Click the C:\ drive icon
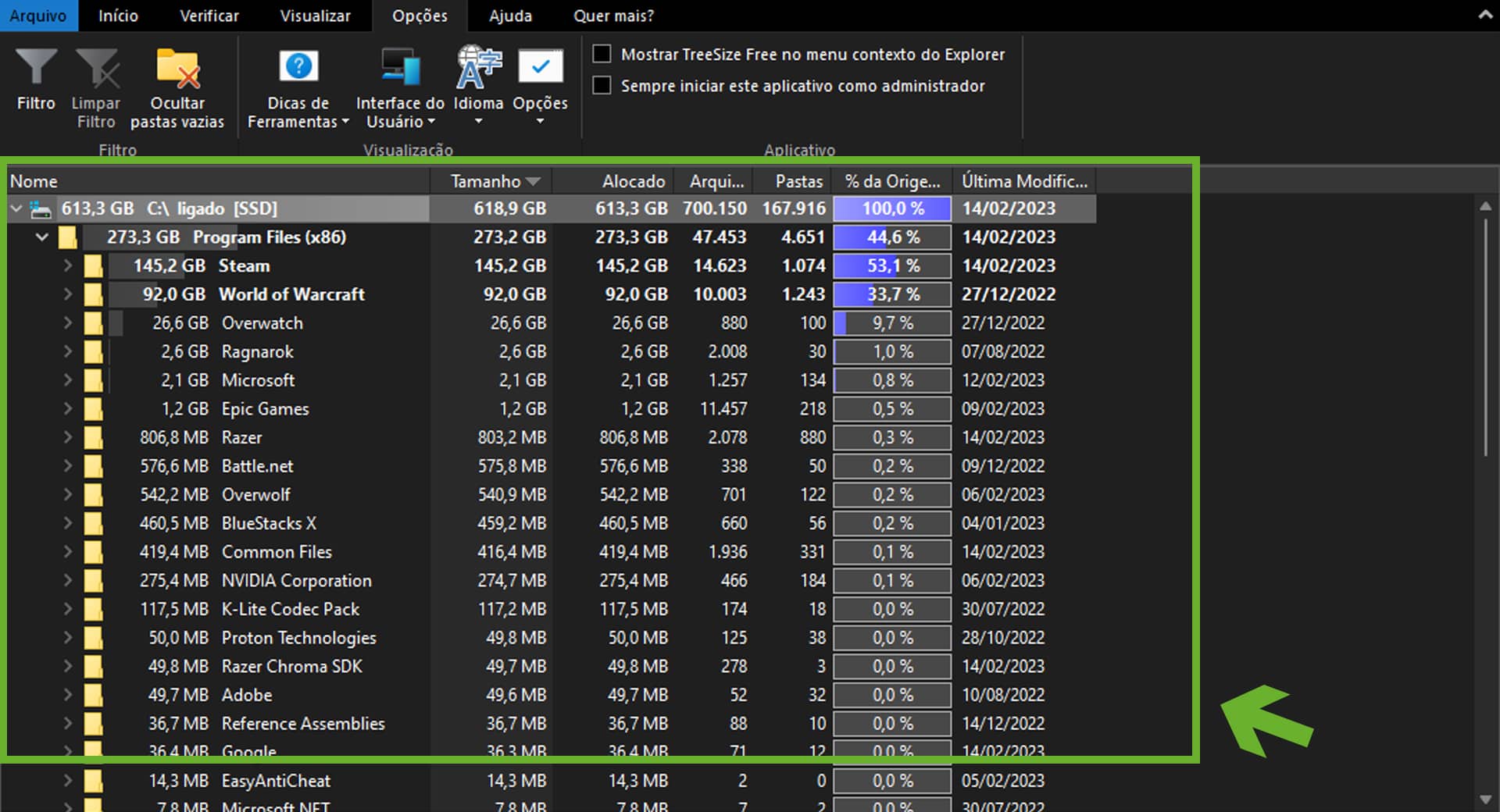The height and width of the screenshot is (812, 1500). pyautogui.click(x=41, y=209)
